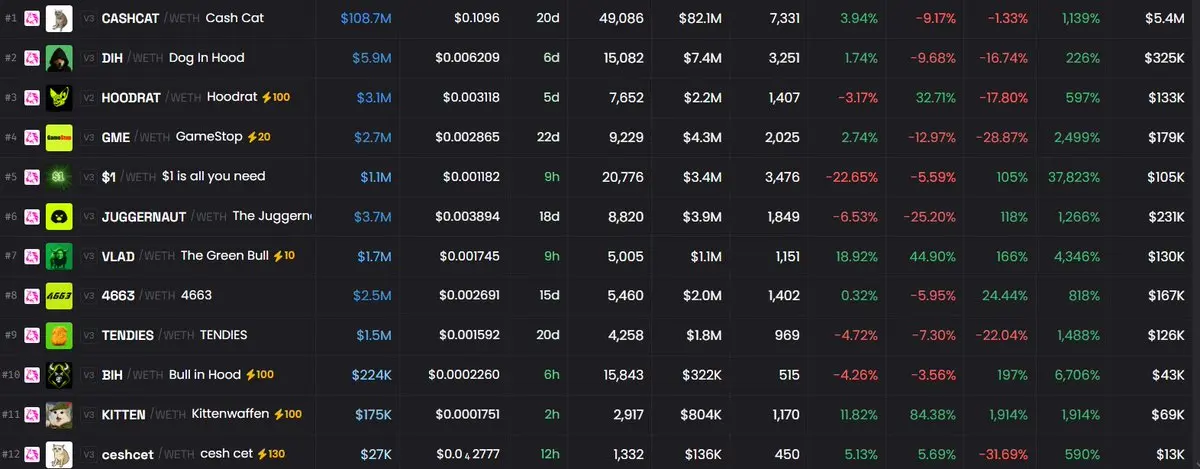Open the KITTEN token cat avatar

[x=59, y=414]
